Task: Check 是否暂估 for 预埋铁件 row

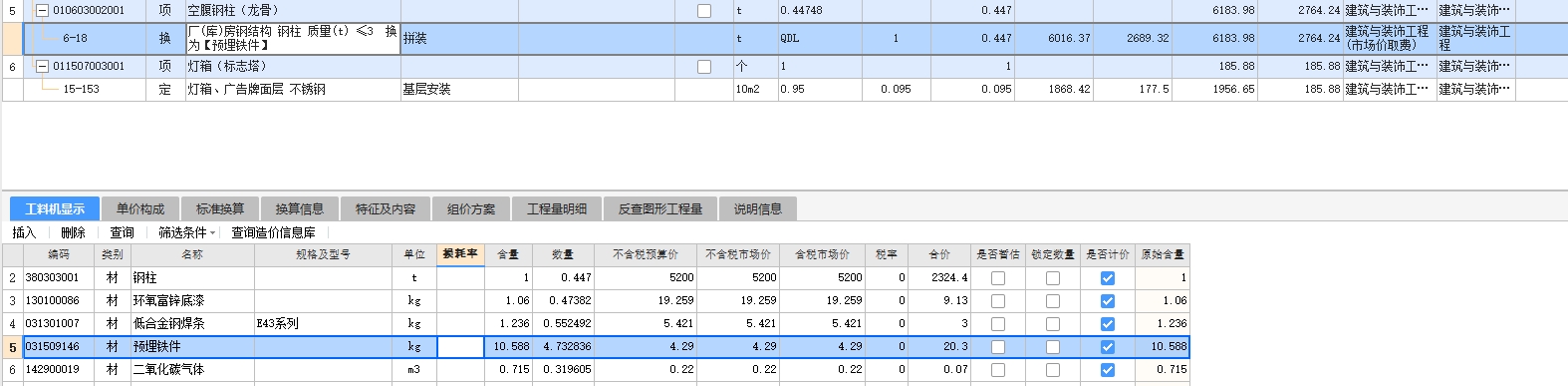Action: [x=998, y=347]
